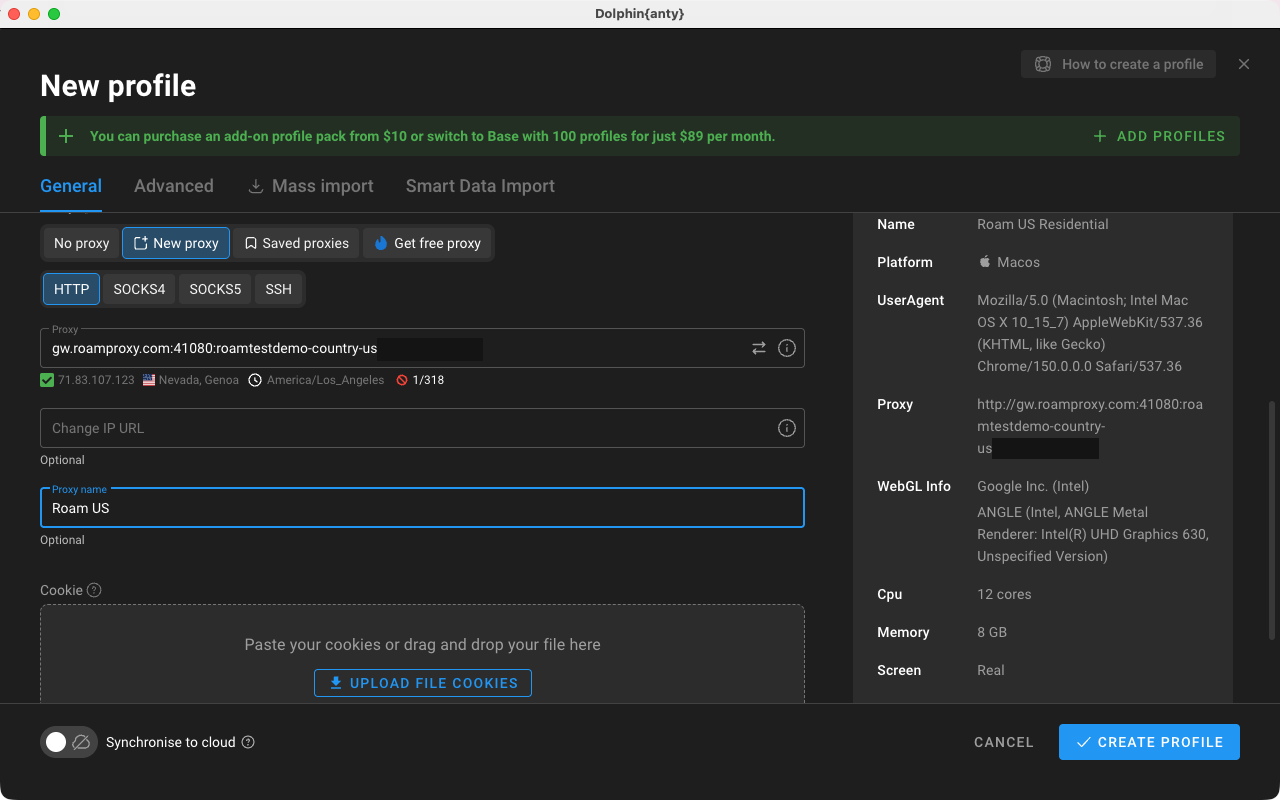Switch to the General tab
This screenshot has height=800, width=1280.
pos(71,186)
